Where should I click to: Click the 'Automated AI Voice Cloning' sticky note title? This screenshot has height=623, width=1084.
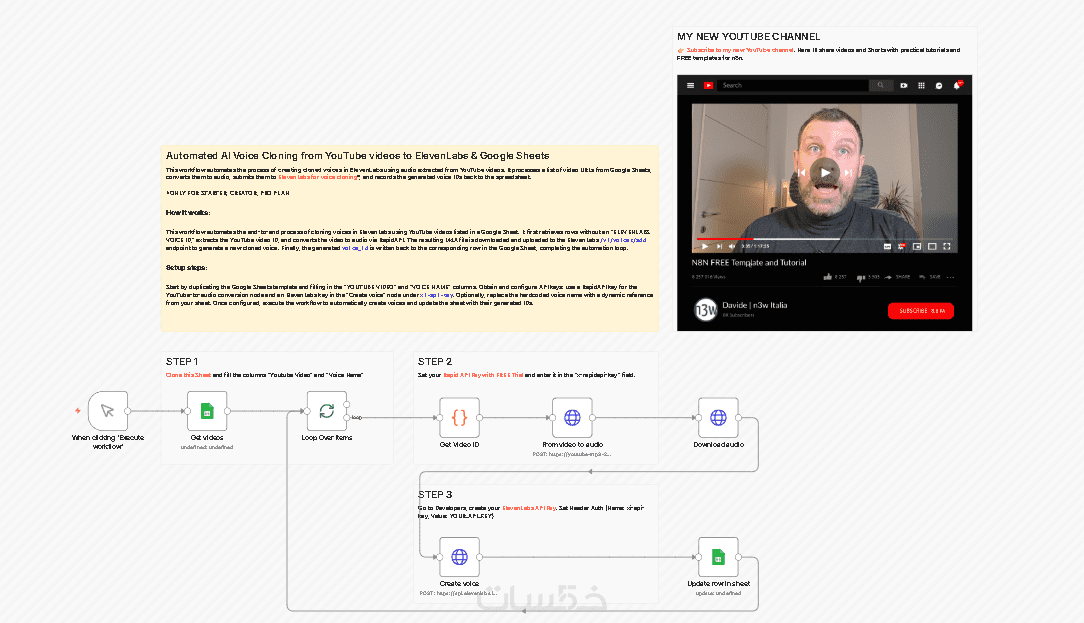pyautogui.click(x=357, y=156)
